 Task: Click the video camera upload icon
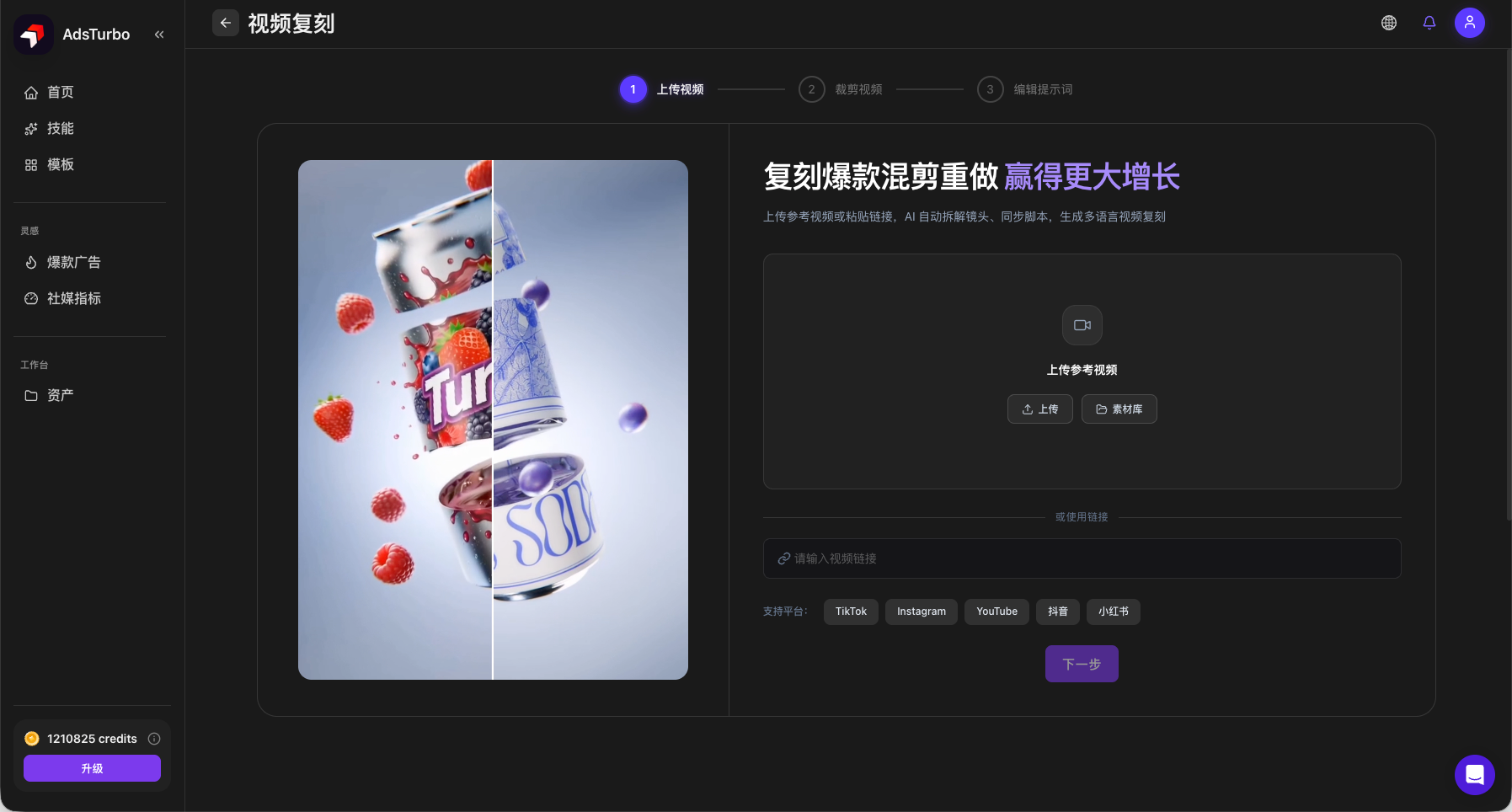1082,325
